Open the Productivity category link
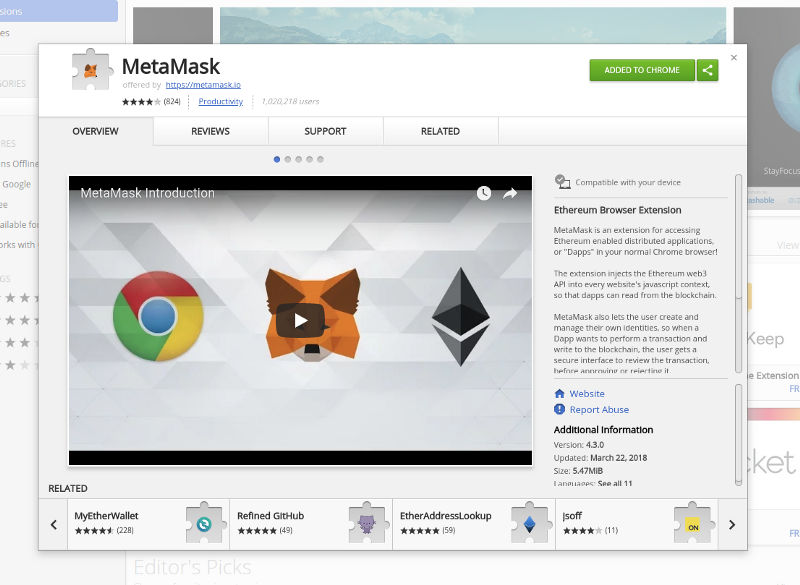This screenshot has height=585, width=800. pyautogui.click(x=221, y=101)
